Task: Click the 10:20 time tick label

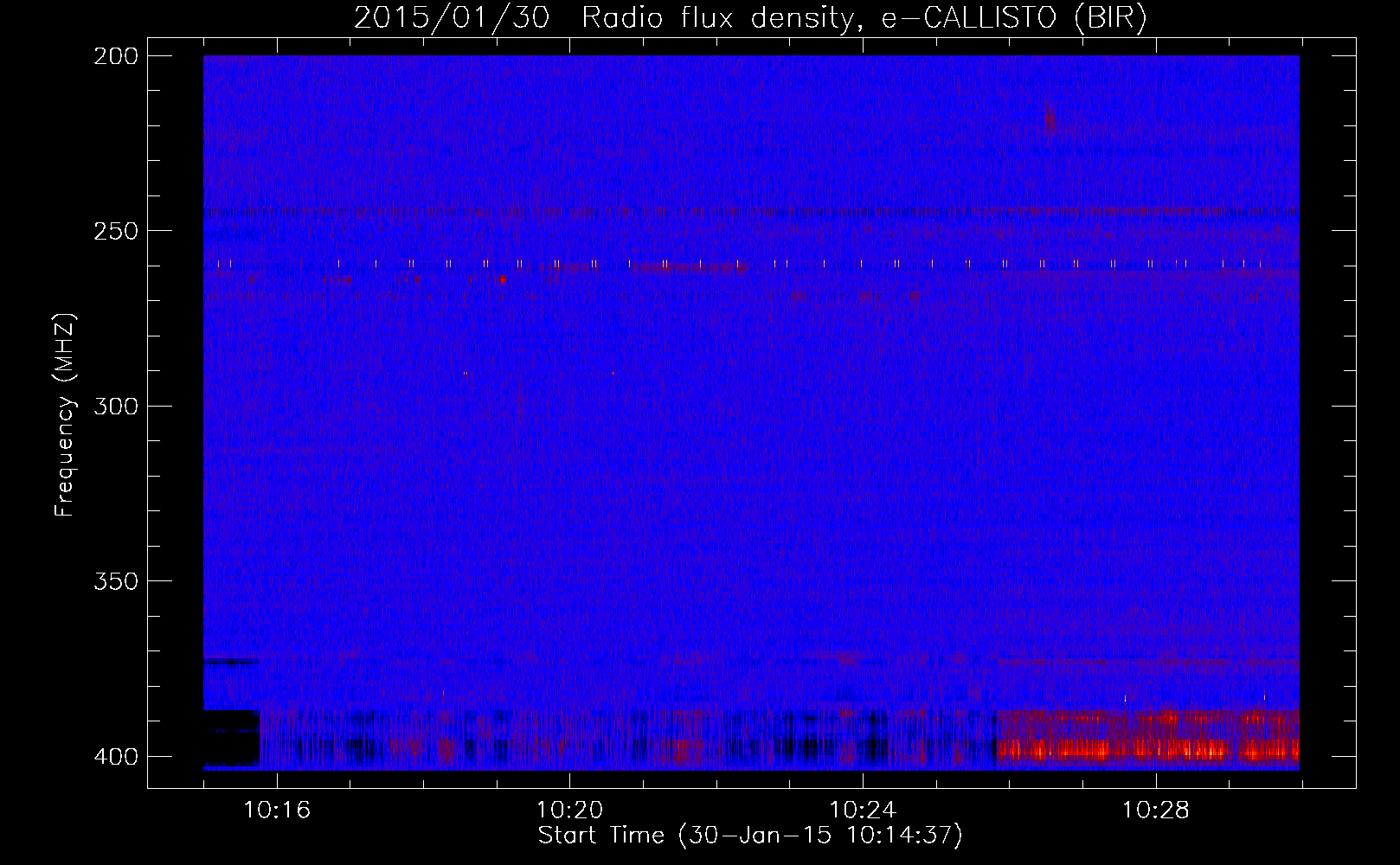Action: coord(569,811)
